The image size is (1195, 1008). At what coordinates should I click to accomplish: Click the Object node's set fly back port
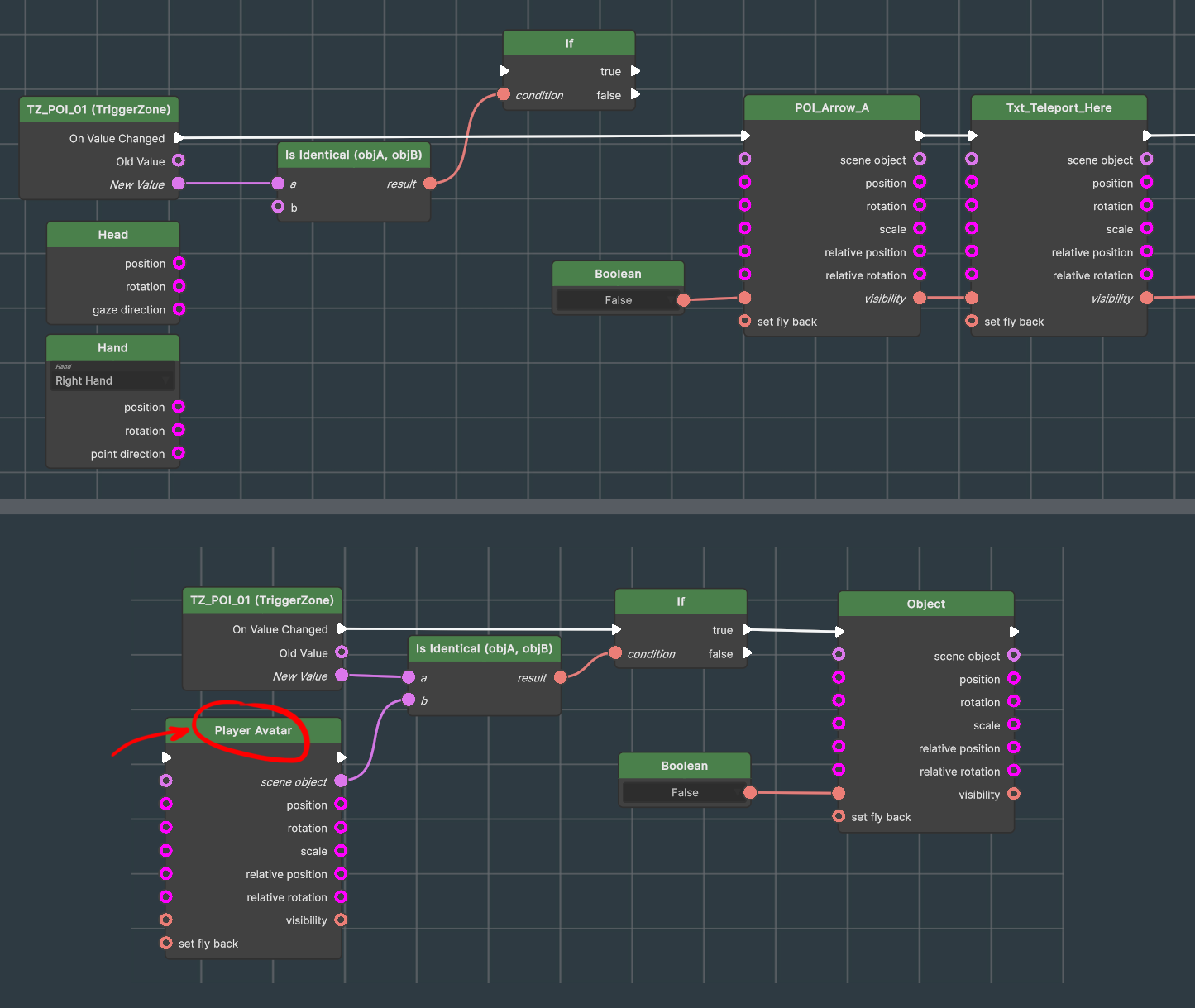(x=839, y=816)
